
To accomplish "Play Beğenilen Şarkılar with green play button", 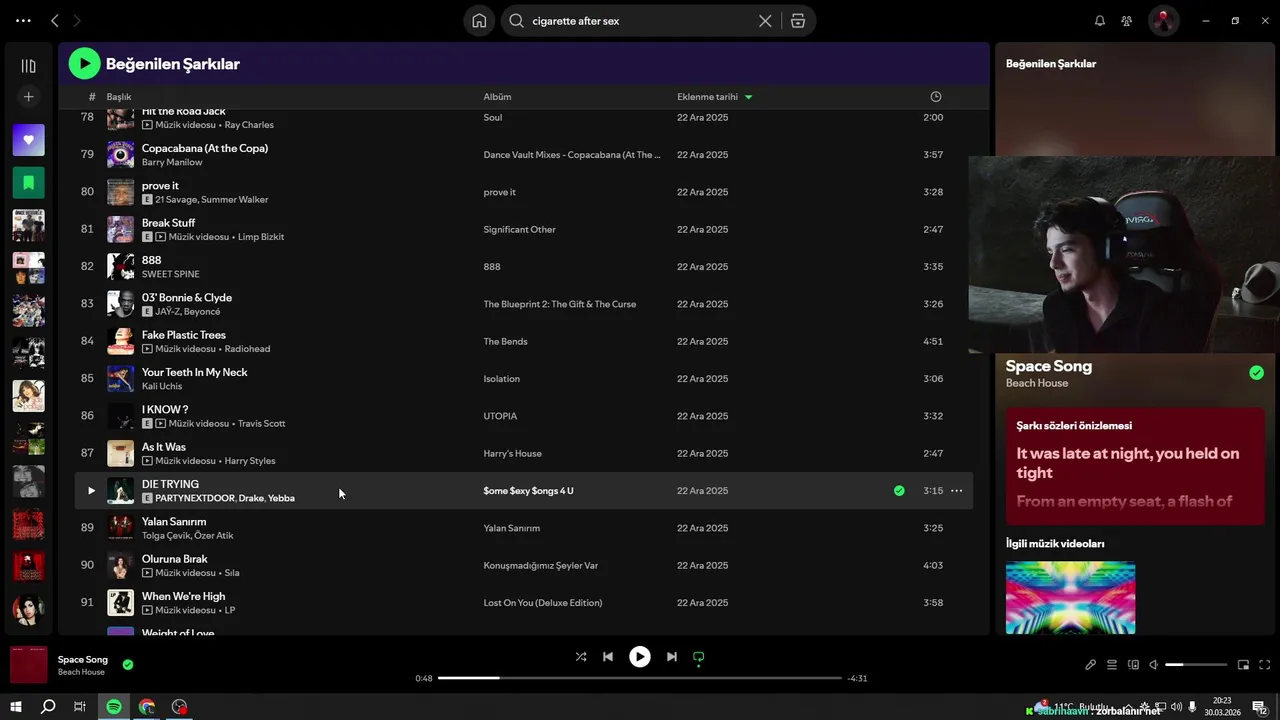I will pos(84,64).
